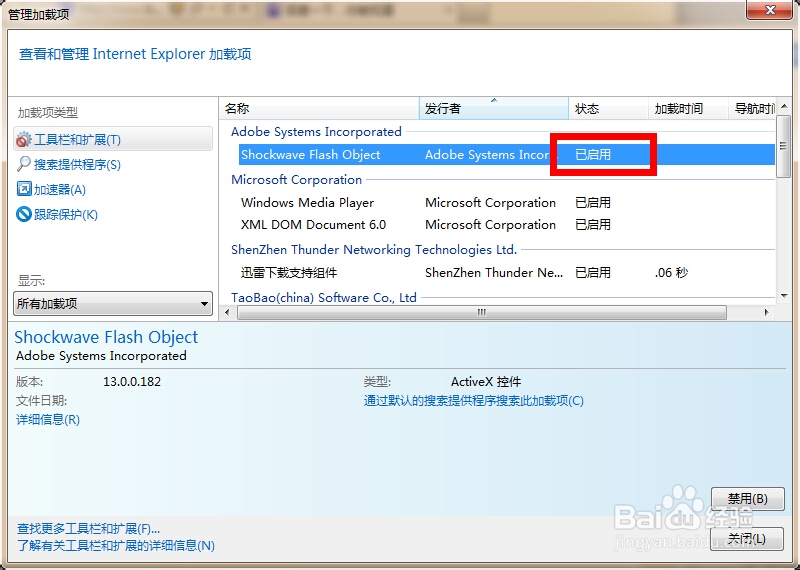Click the Microsoft Corporation group header

[296, 180]
